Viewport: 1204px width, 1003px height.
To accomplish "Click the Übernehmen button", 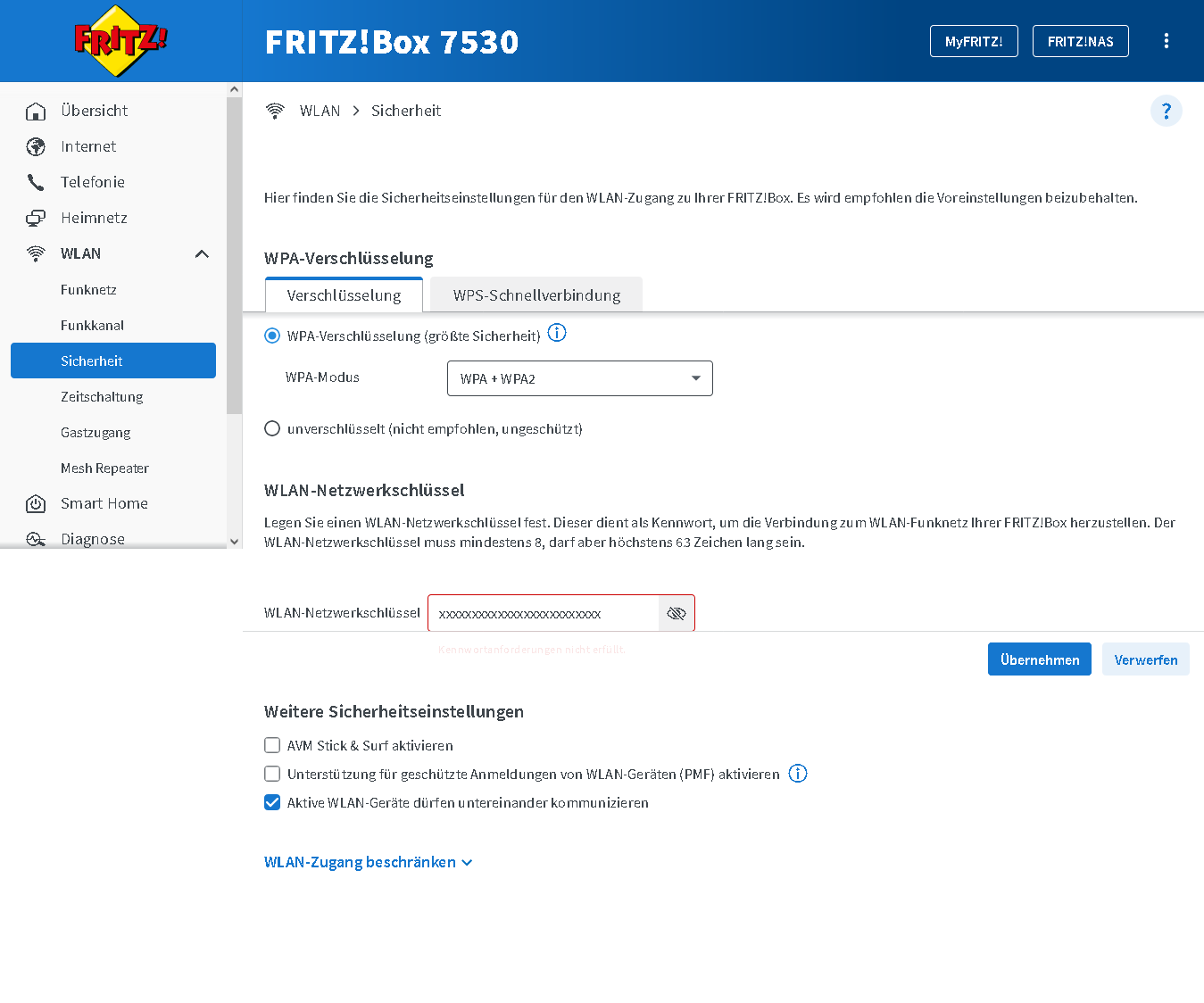I will [x=1039, y=659].
